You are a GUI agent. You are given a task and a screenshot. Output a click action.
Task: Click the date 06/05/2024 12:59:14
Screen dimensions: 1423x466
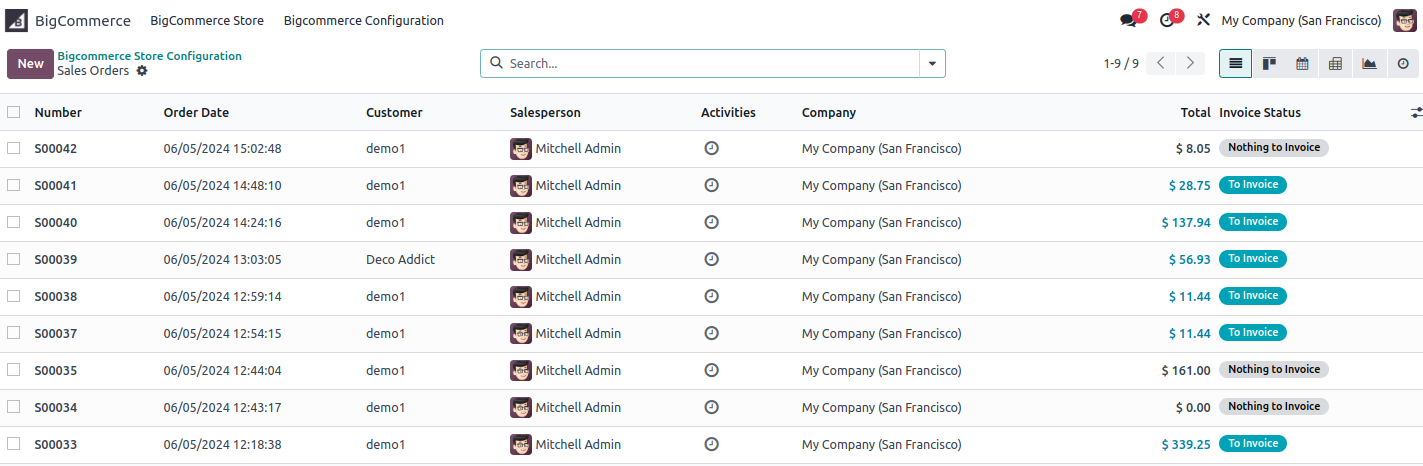(223, 296)
